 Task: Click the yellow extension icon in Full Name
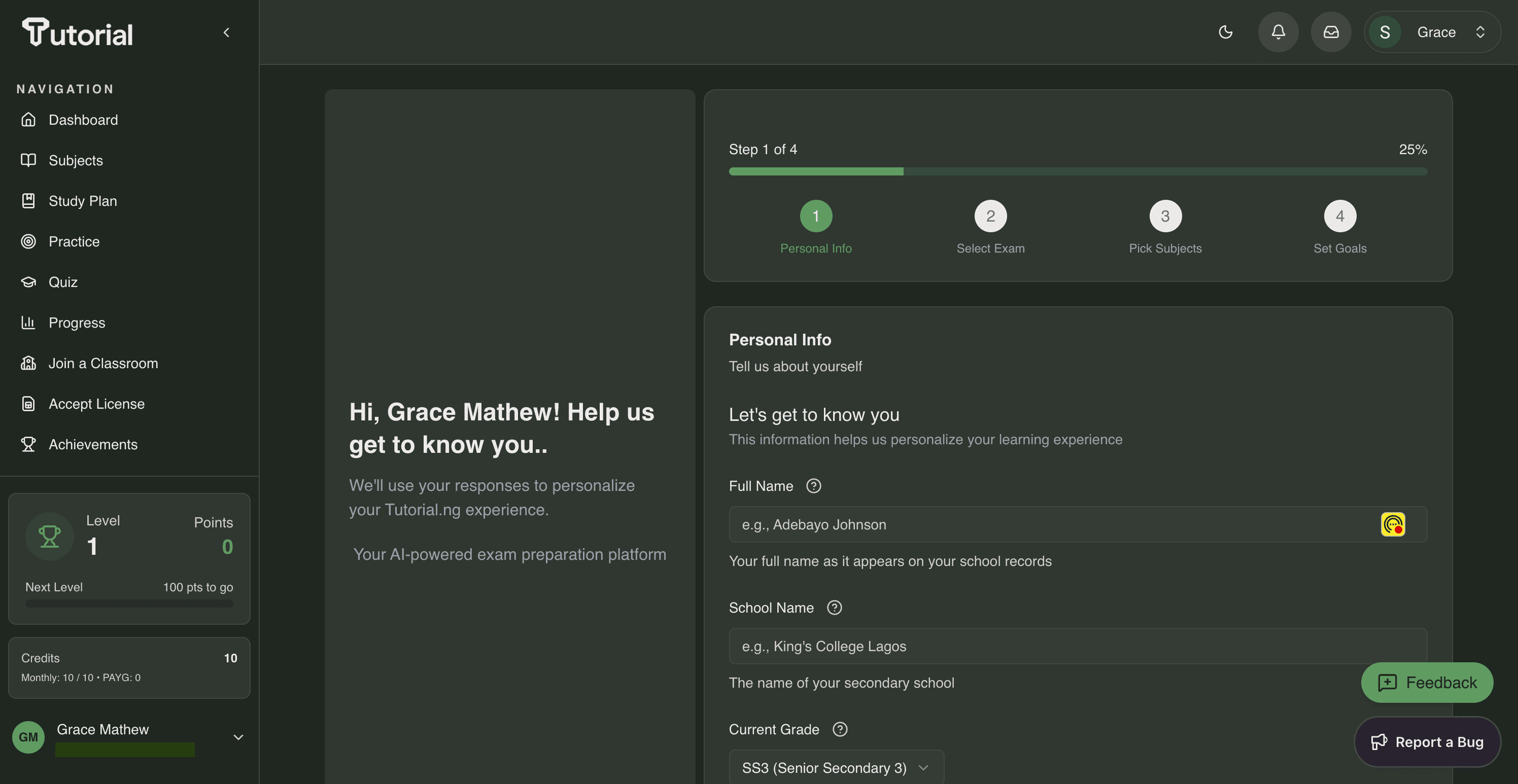coord(1393,524)
